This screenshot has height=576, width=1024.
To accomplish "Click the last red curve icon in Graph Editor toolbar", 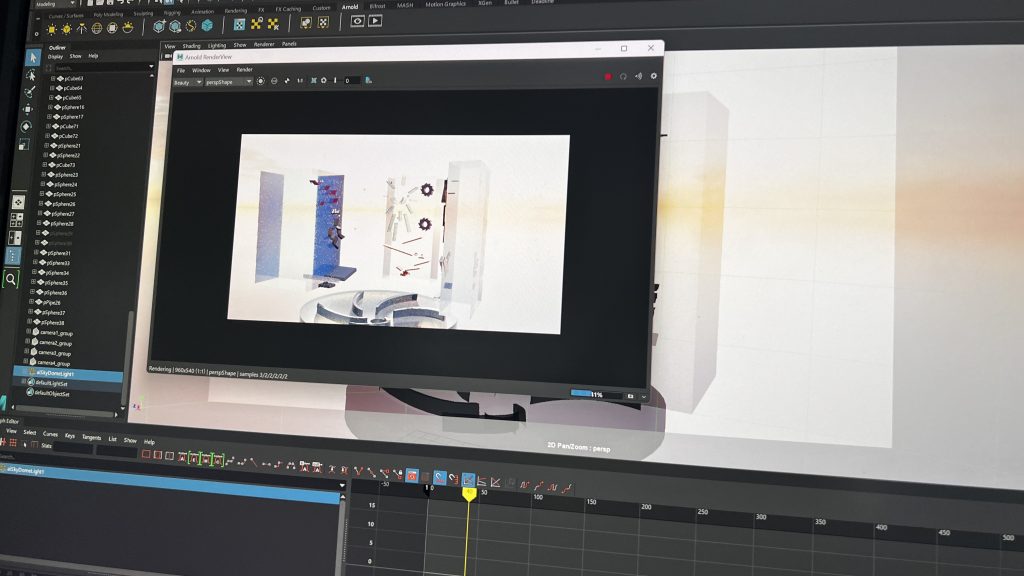I will click(568, 488).
